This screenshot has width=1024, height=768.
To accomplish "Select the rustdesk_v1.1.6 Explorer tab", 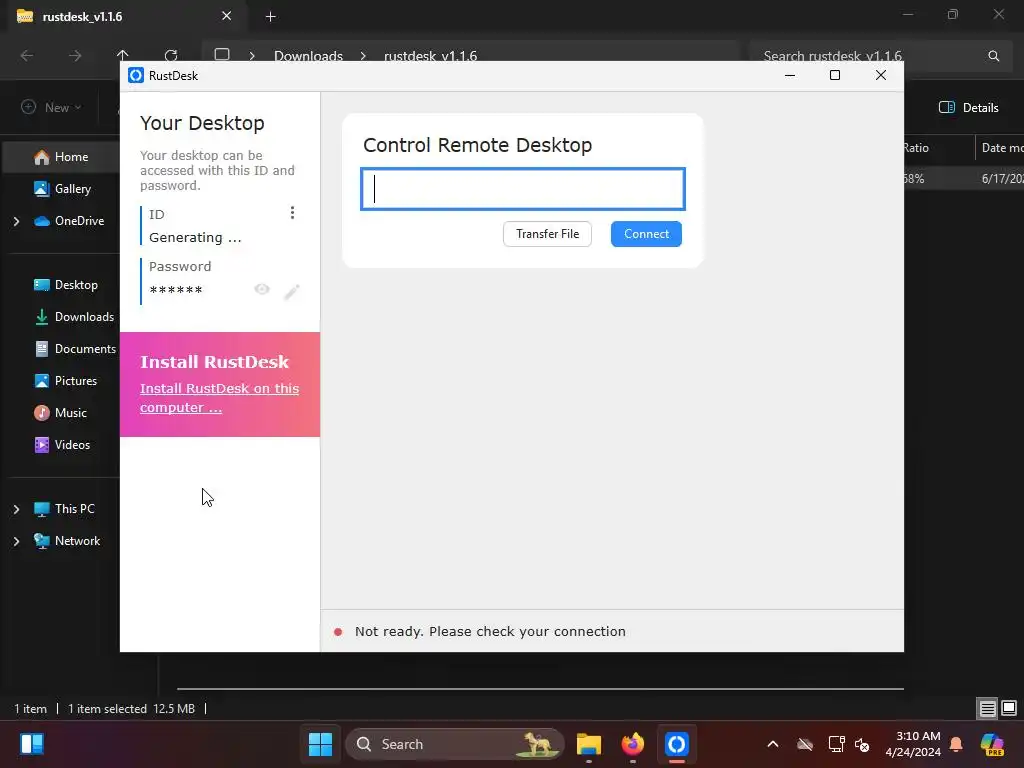I will pos(125,16).
